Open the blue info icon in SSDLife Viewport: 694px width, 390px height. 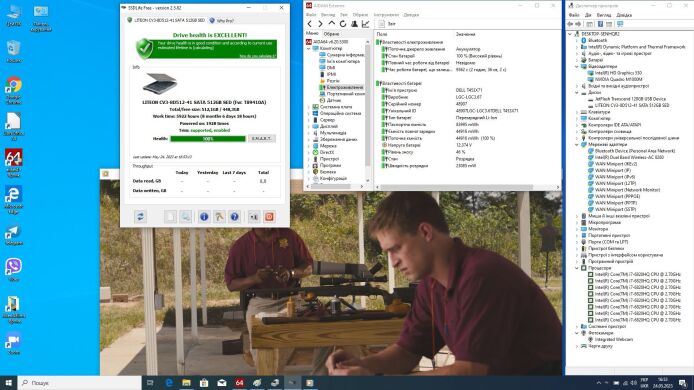[204, 216]
